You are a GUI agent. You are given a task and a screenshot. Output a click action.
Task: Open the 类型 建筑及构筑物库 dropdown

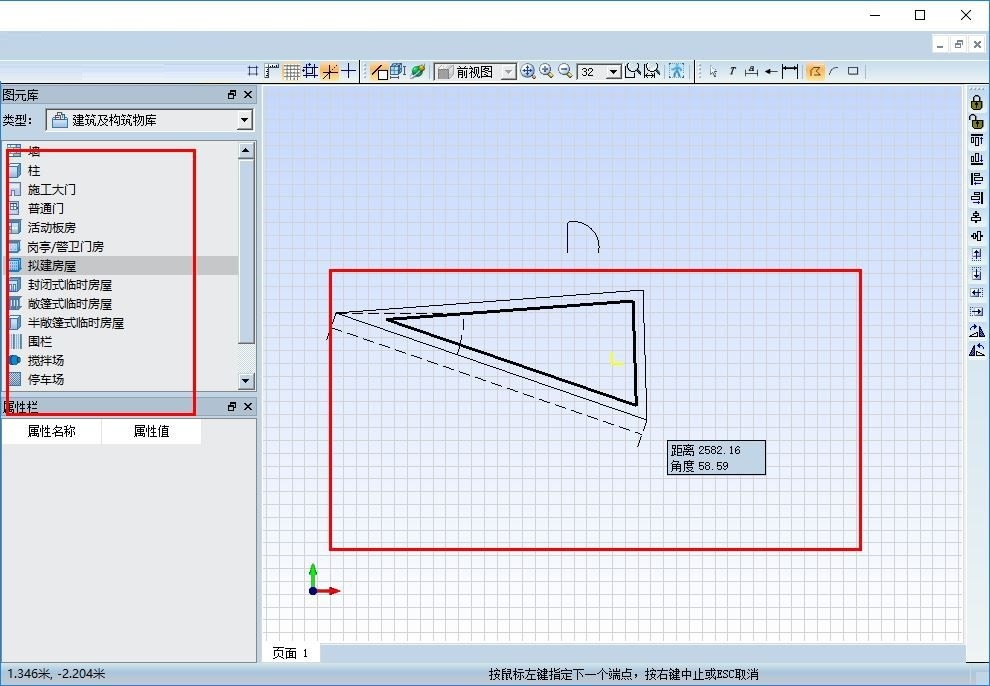tap(150, 120)
